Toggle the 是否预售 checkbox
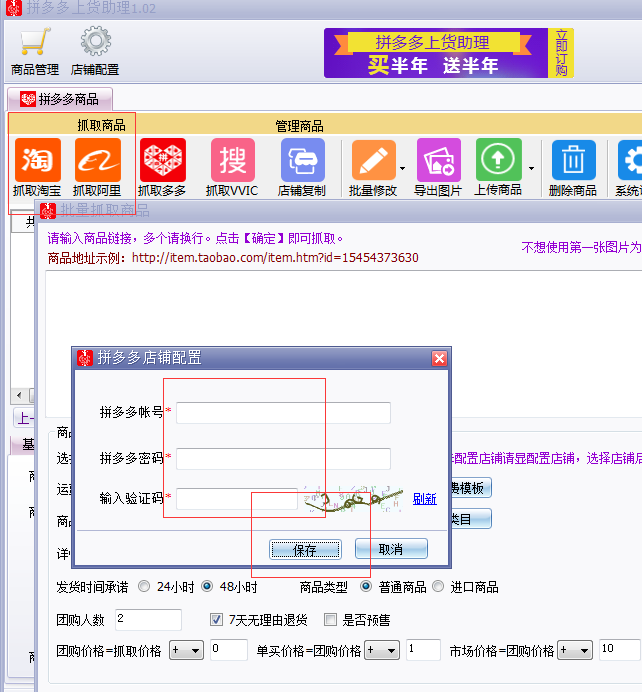Viewport: 642px width, 692px height. click(x=330, y=620)
